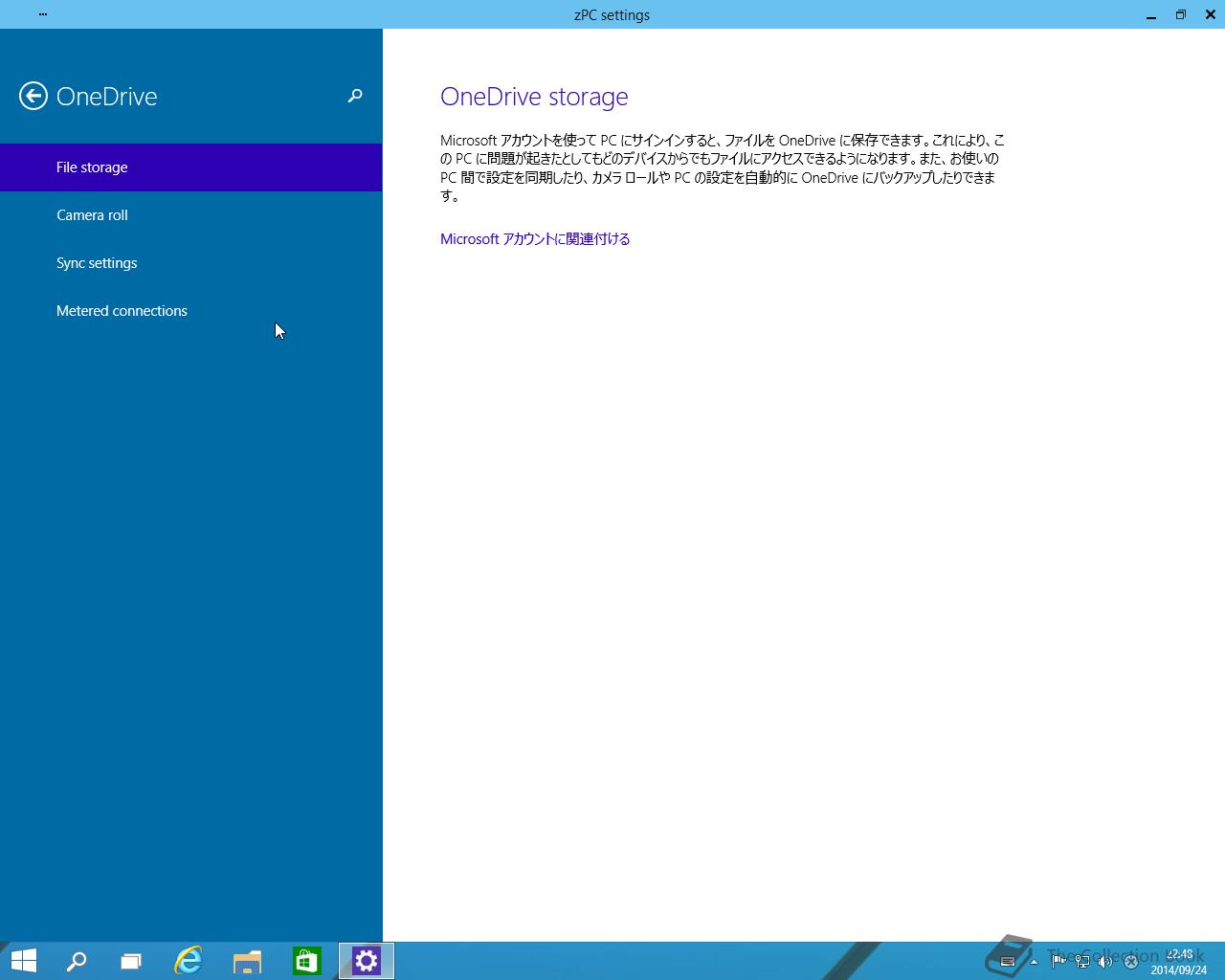
Task: Open the volume speaker tray icon
Action: point(1106,962)
